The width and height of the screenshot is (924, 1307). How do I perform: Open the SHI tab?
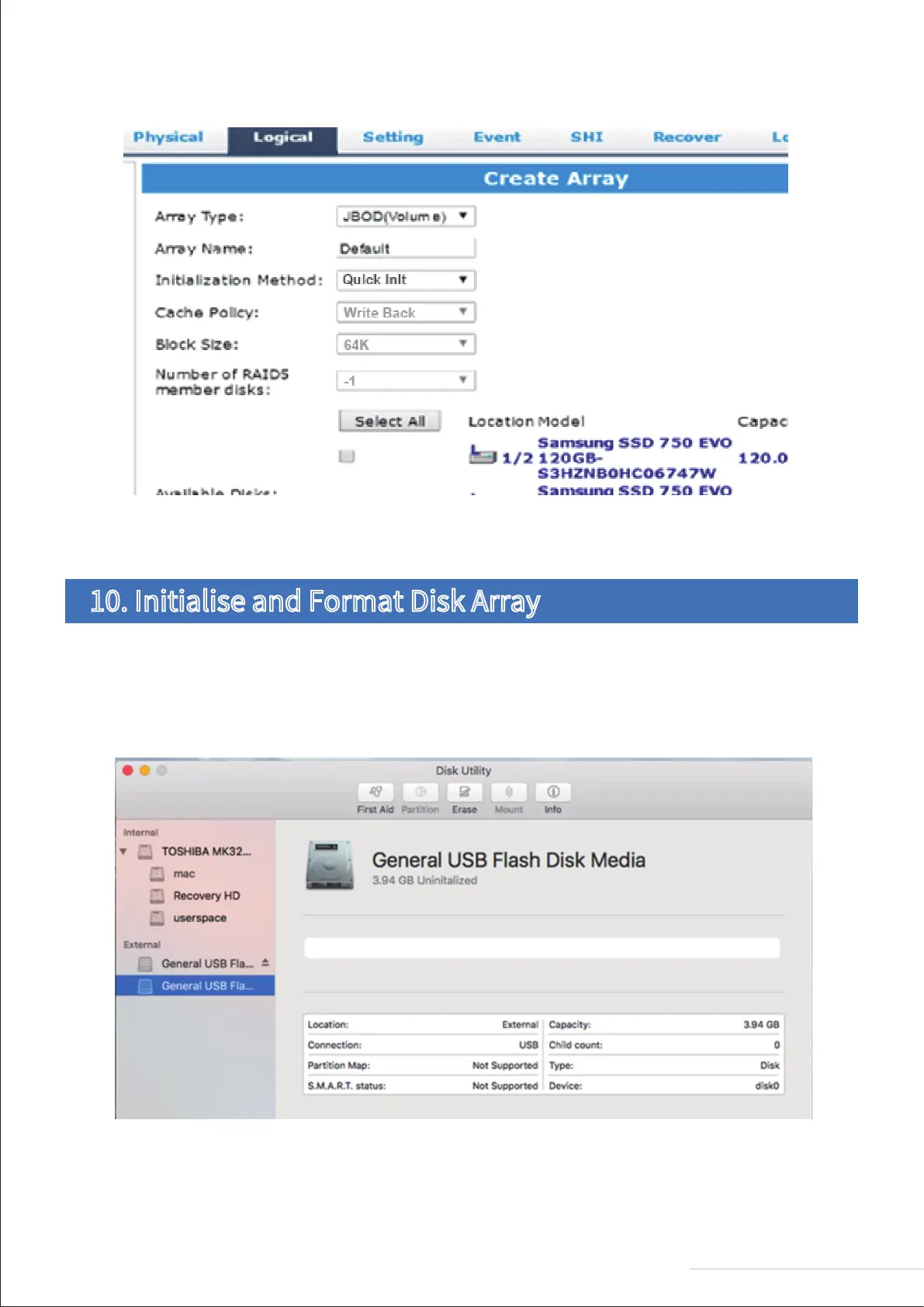pos(587,137)
